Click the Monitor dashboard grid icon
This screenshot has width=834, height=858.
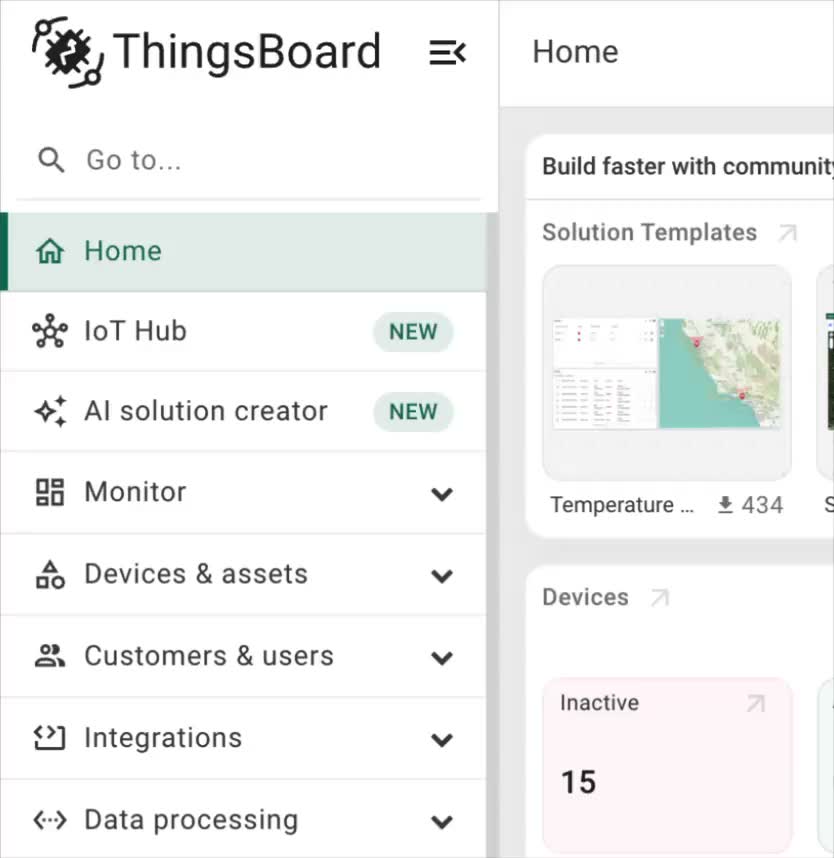pyautogui.click(x=50, y=492)
